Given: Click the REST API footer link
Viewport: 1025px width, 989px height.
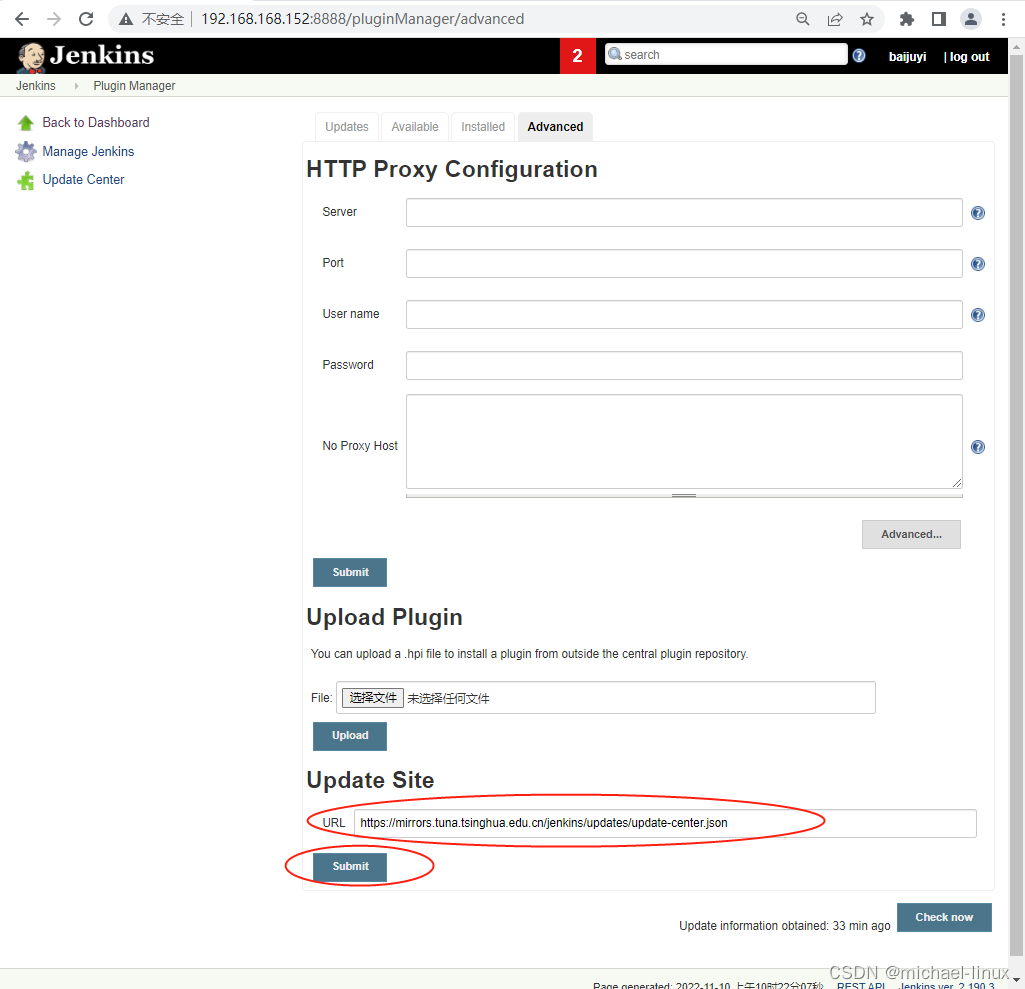Looking at the screenshot, I should [860, 984].
